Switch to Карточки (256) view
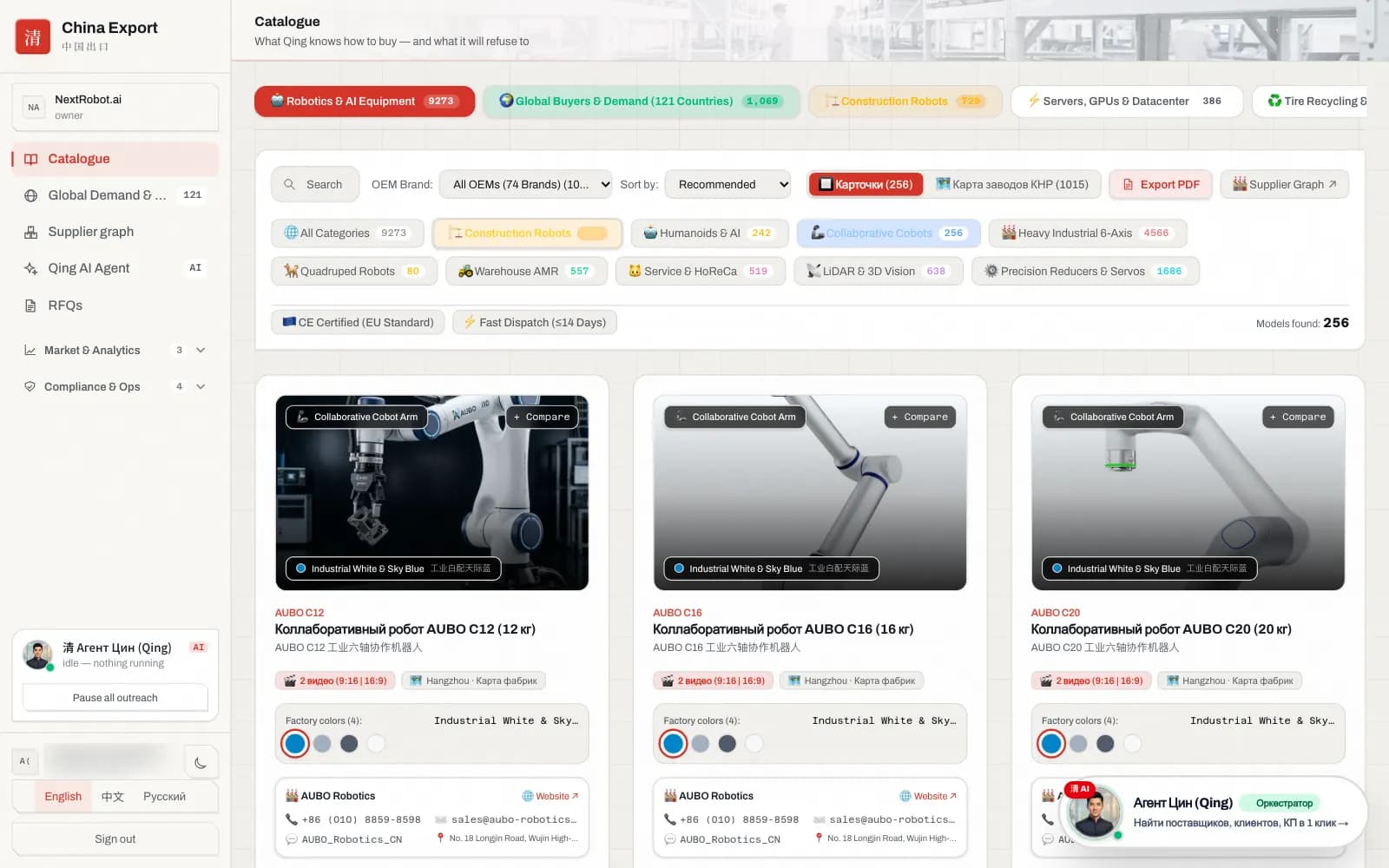Image resolution: width=1389 pixels, height=868 pixels. pyautogui.click(x=866, y=184)
